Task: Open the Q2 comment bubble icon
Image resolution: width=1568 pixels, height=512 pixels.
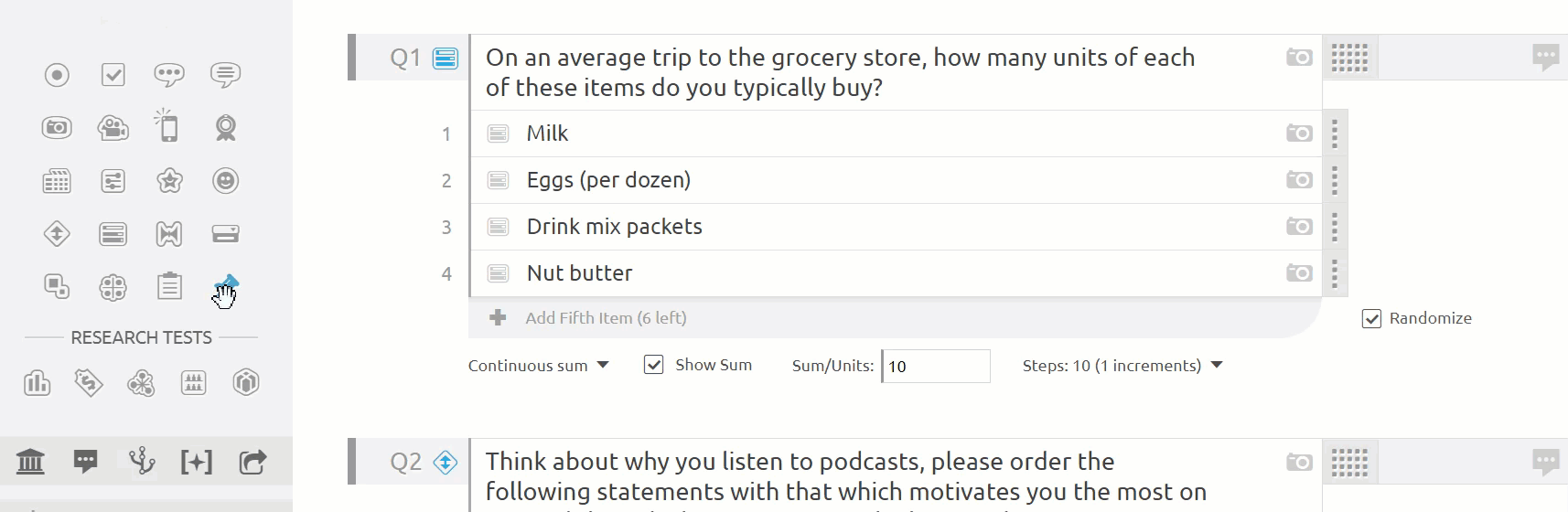Action: point(1546,463)
